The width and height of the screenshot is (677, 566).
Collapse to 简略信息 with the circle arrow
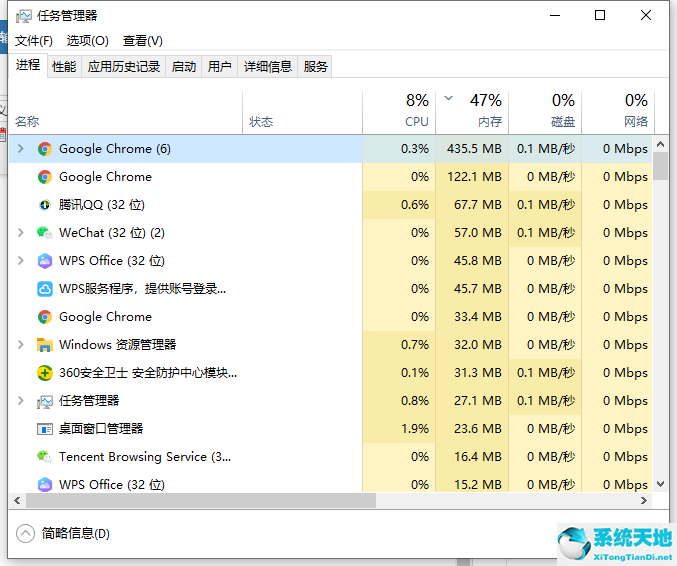tap(25, 534)
